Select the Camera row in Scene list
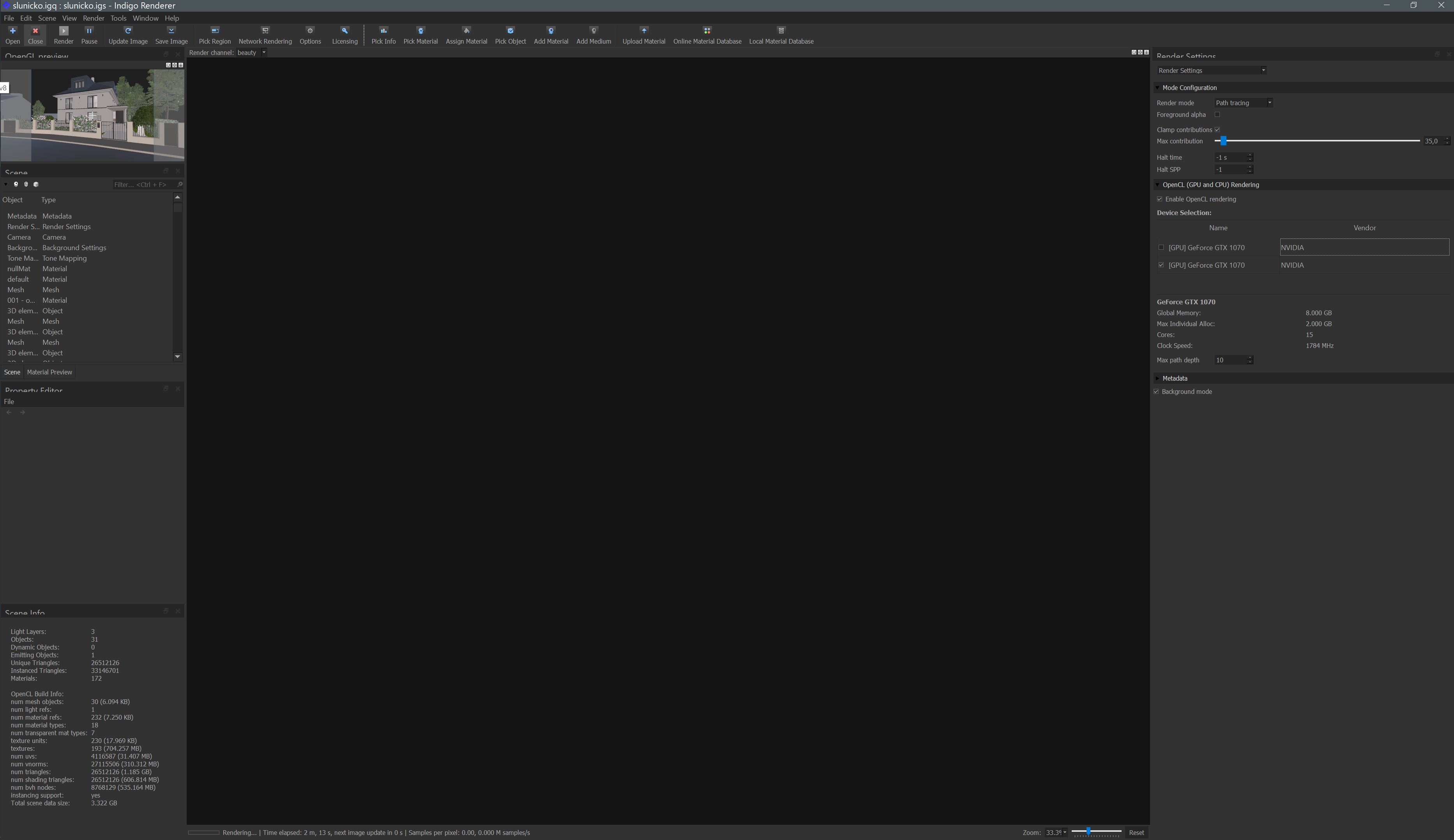 pos(87,237)
